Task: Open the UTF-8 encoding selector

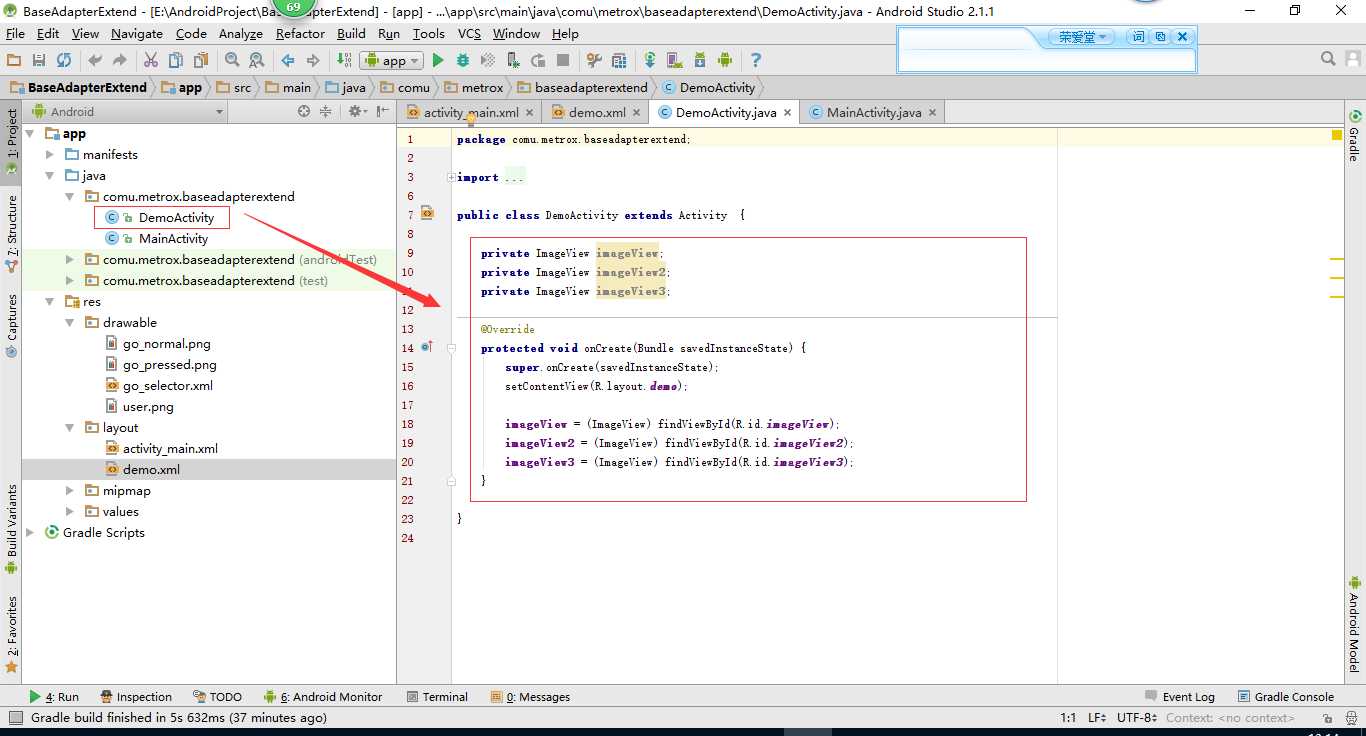Action: 1136,717
